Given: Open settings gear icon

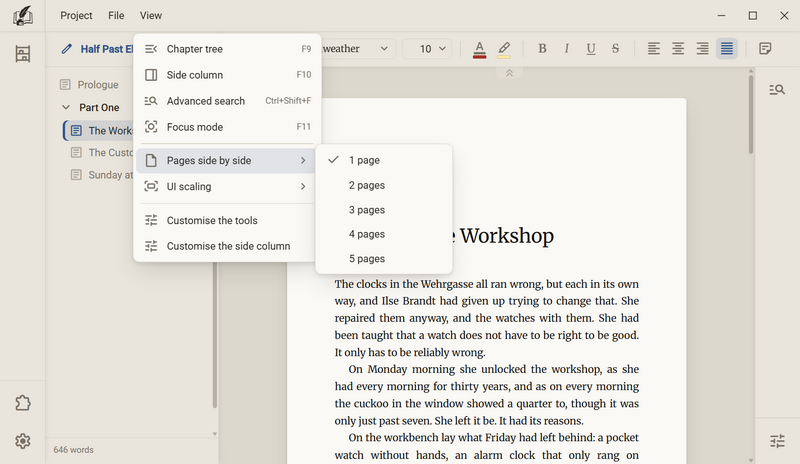Looking at the screenshot, I should pos(22,441).
